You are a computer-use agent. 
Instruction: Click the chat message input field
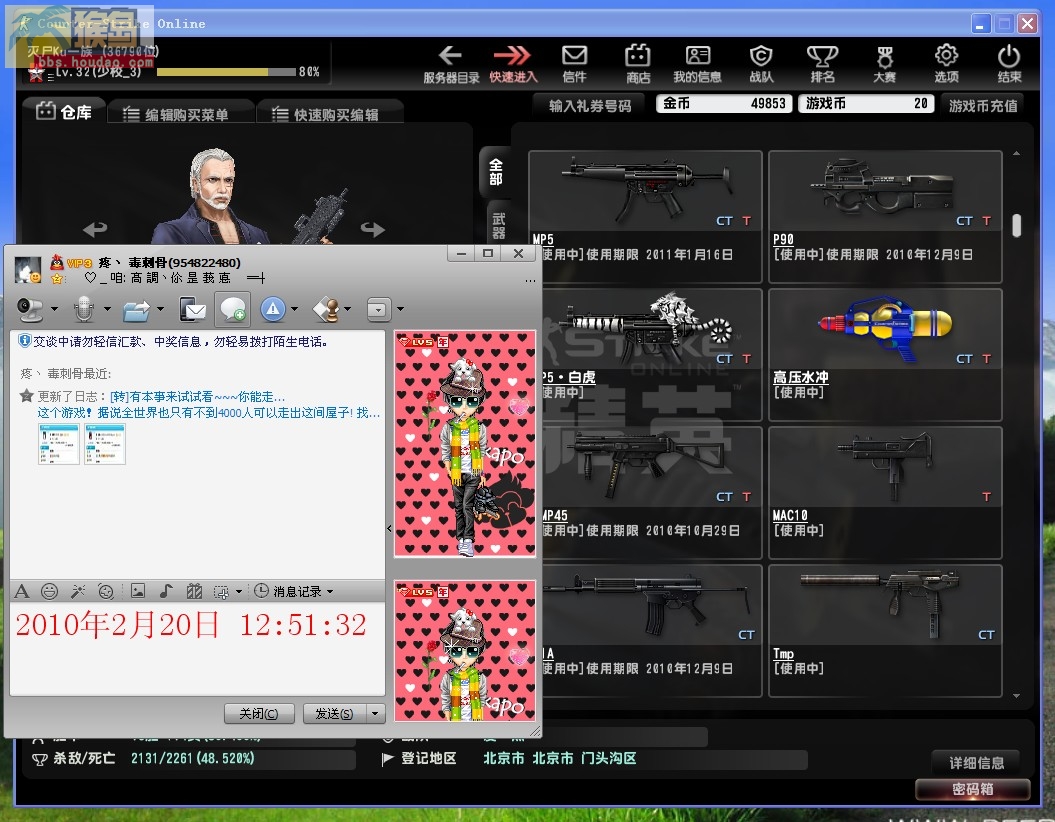[x=197, y=649]
